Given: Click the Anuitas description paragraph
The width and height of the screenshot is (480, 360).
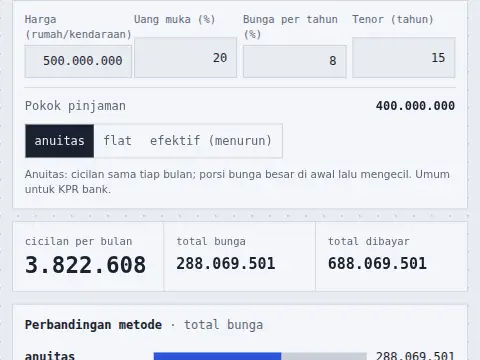Looking at the screenshot, I should [237, 182].
